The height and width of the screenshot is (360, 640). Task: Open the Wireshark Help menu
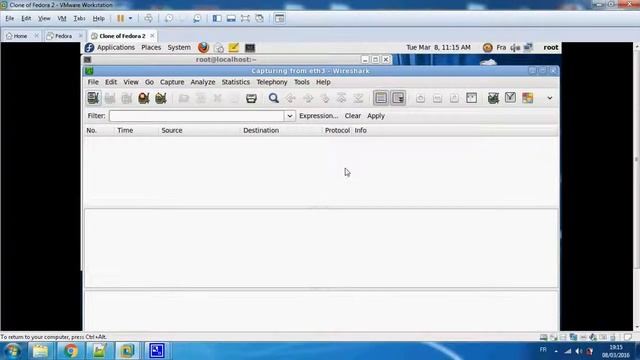[x=323, y=82]
